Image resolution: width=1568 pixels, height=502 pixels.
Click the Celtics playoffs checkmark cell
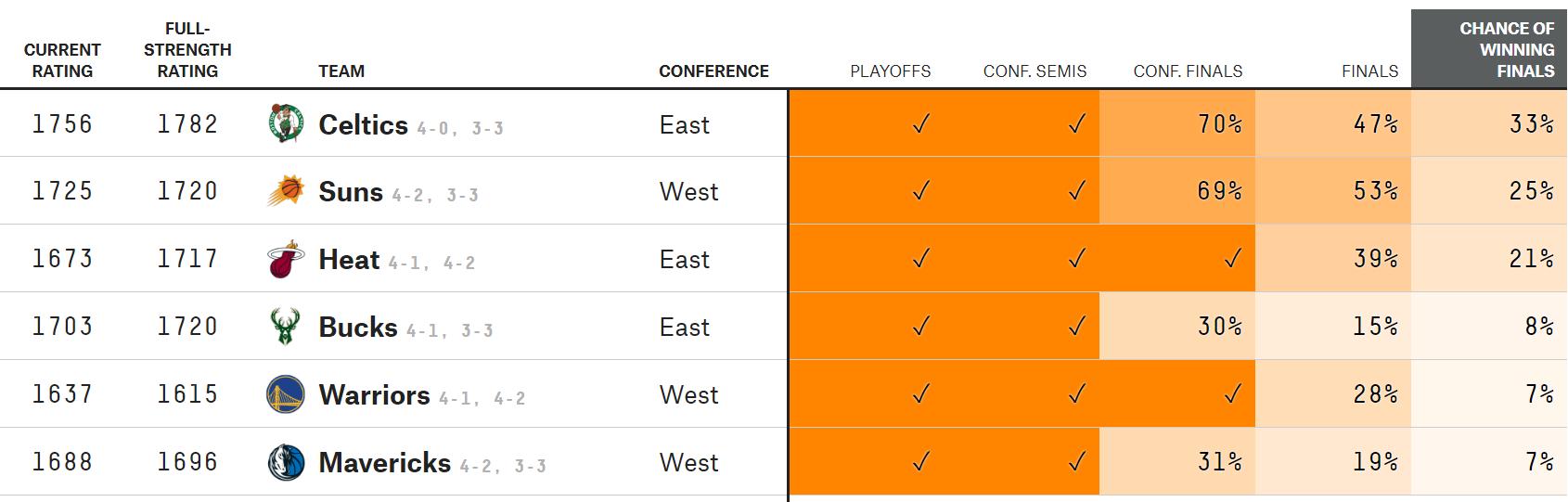click(920, 123)
